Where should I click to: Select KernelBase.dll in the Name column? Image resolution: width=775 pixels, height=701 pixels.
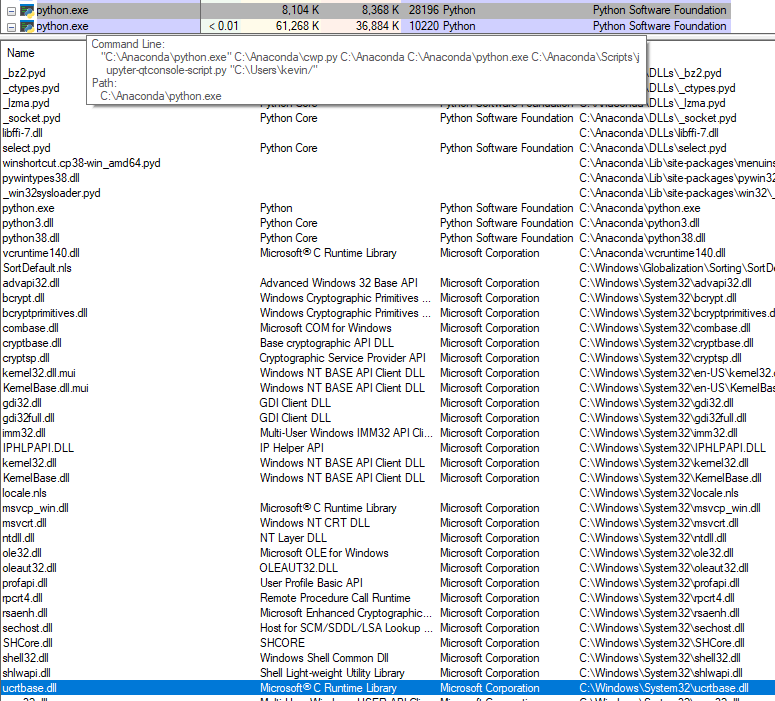click(36, 478)
